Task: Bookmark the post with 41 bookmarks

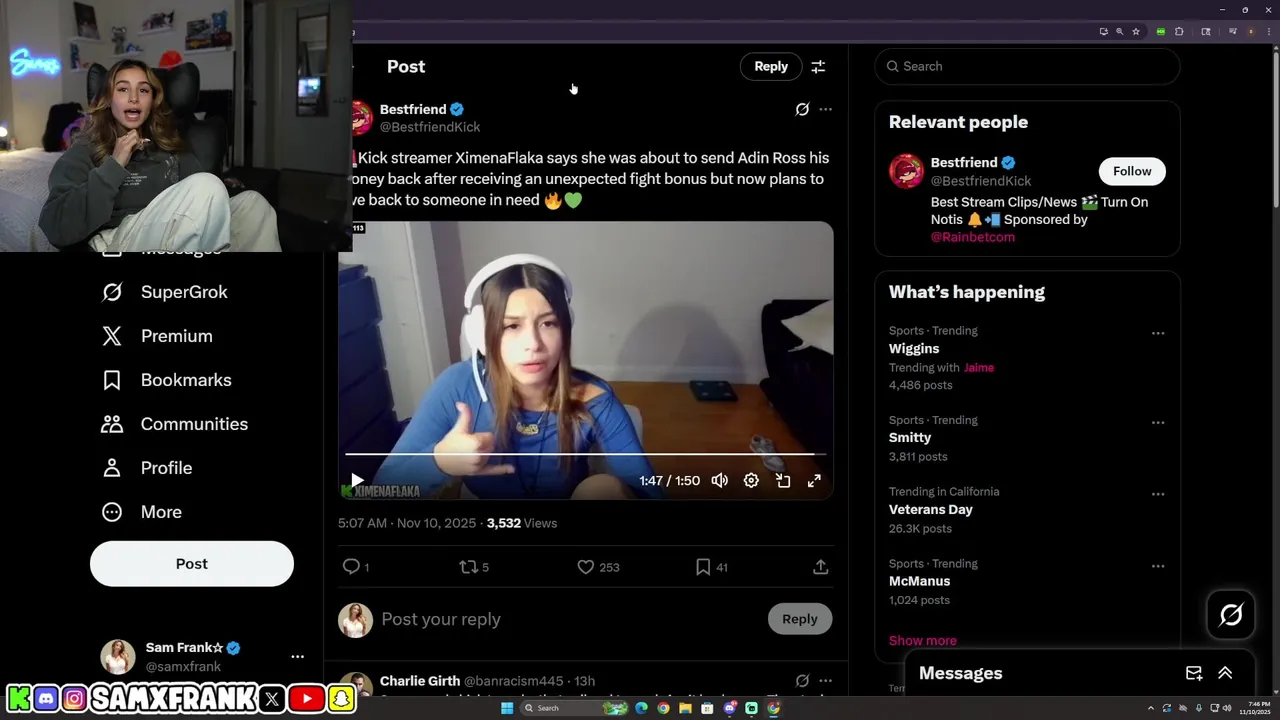Action: [x=711, y=567]
